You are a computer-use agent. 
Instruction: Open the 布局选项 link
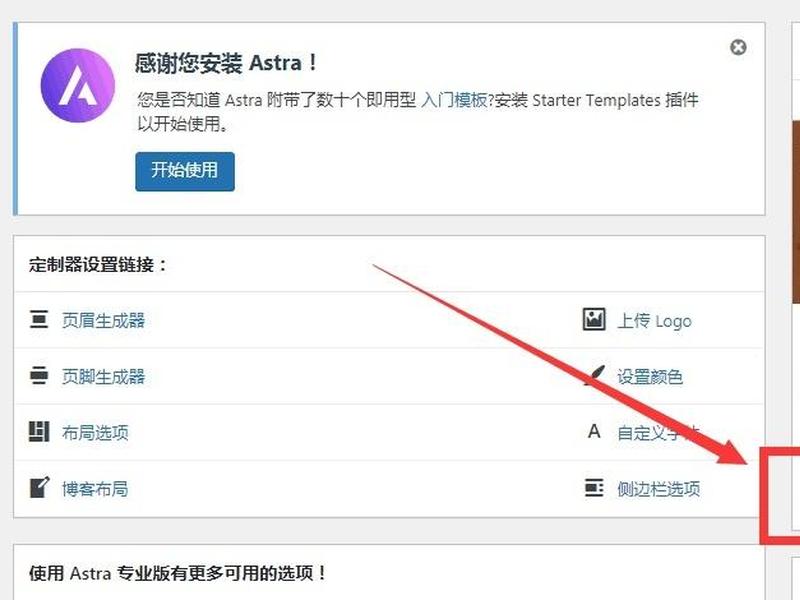pos(95,433)
